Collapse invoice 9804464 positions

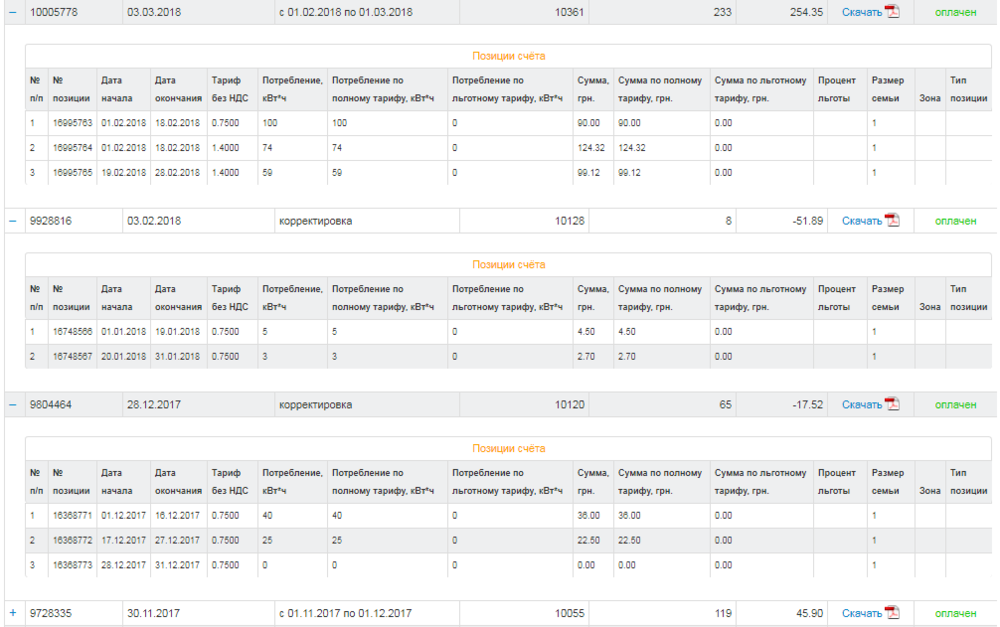[13, 405]
